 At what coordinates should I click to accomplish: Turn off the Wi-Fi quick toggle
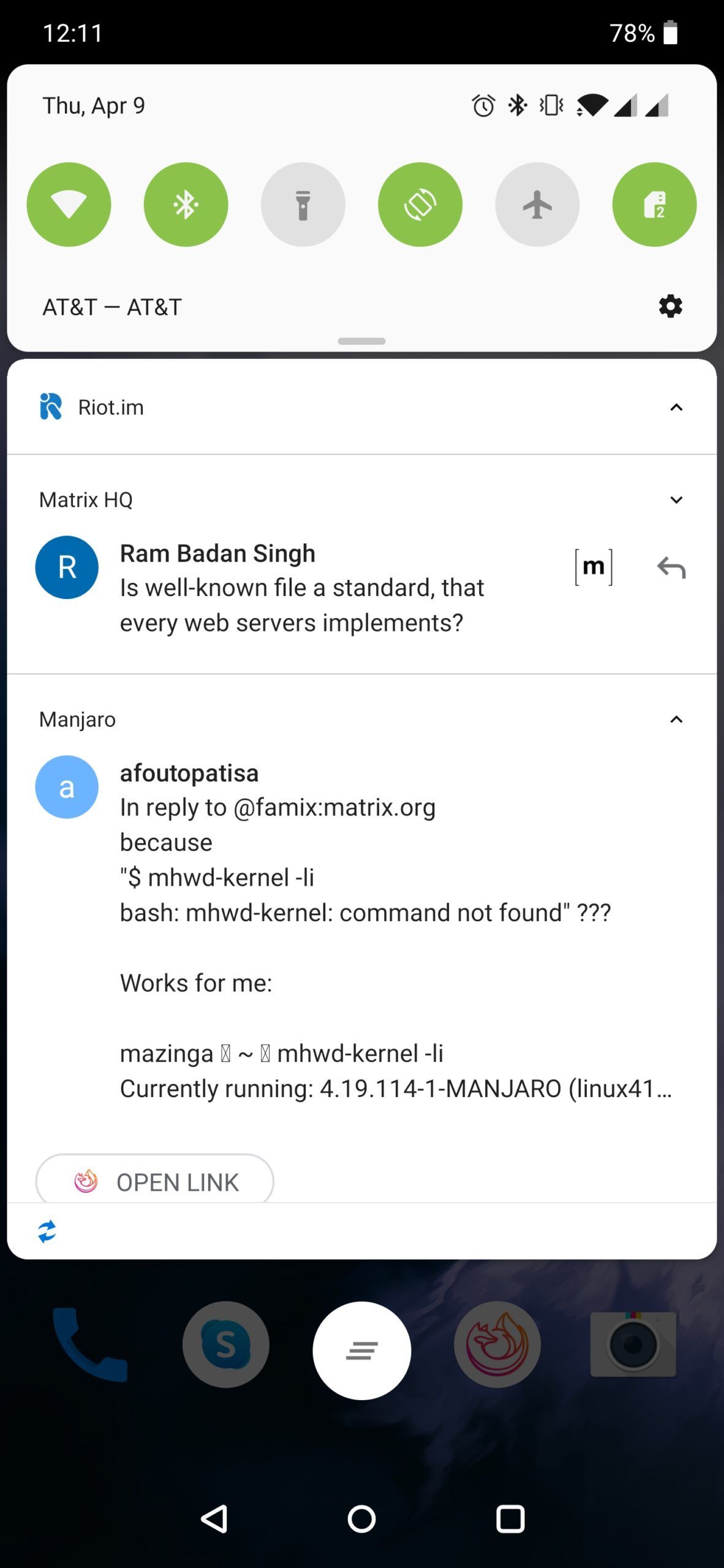point(69,205)
